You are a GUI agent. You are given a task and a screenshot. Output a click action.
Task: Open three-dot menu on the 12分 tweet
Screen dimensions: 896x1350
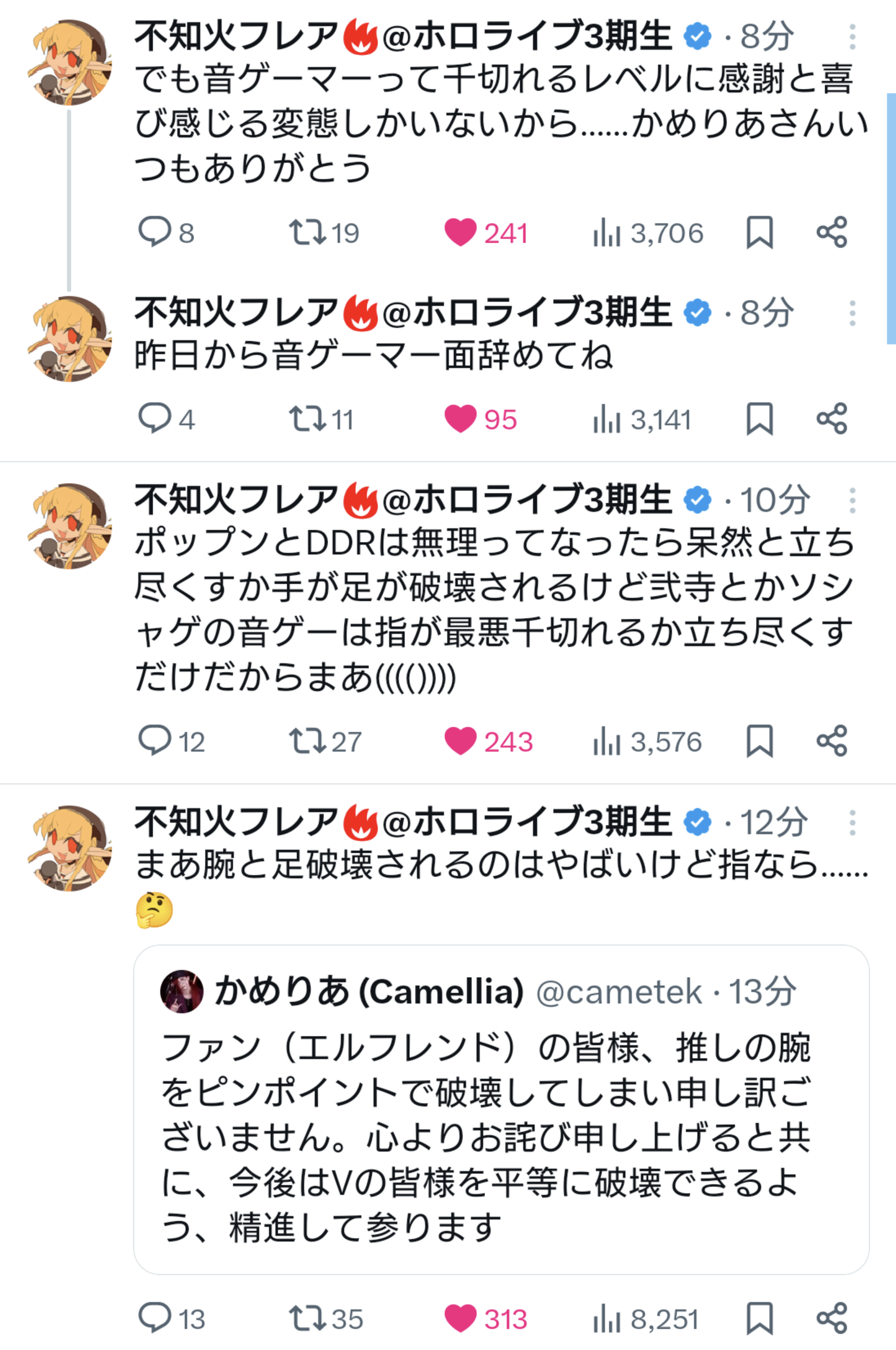pyautogui.click(x=852, y=823)
